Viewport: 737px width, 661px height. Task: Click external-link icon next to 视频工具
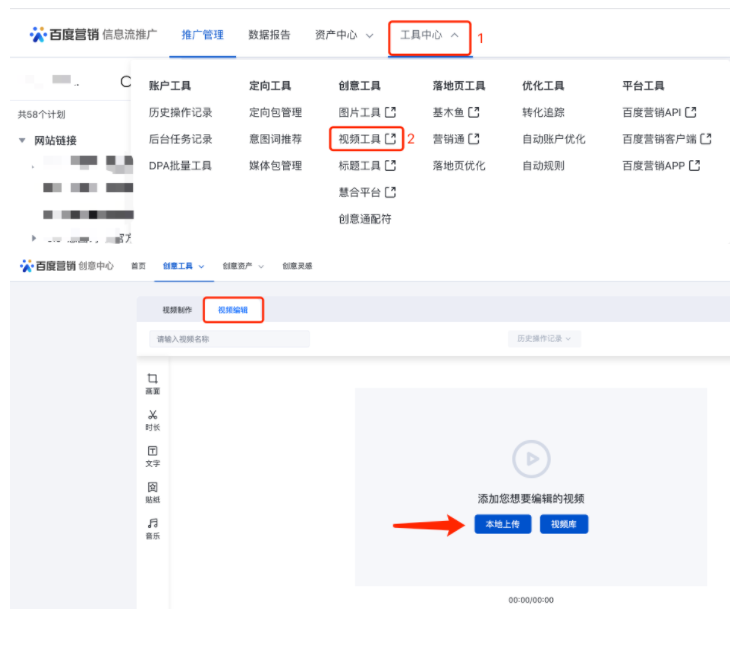(391, 139)
